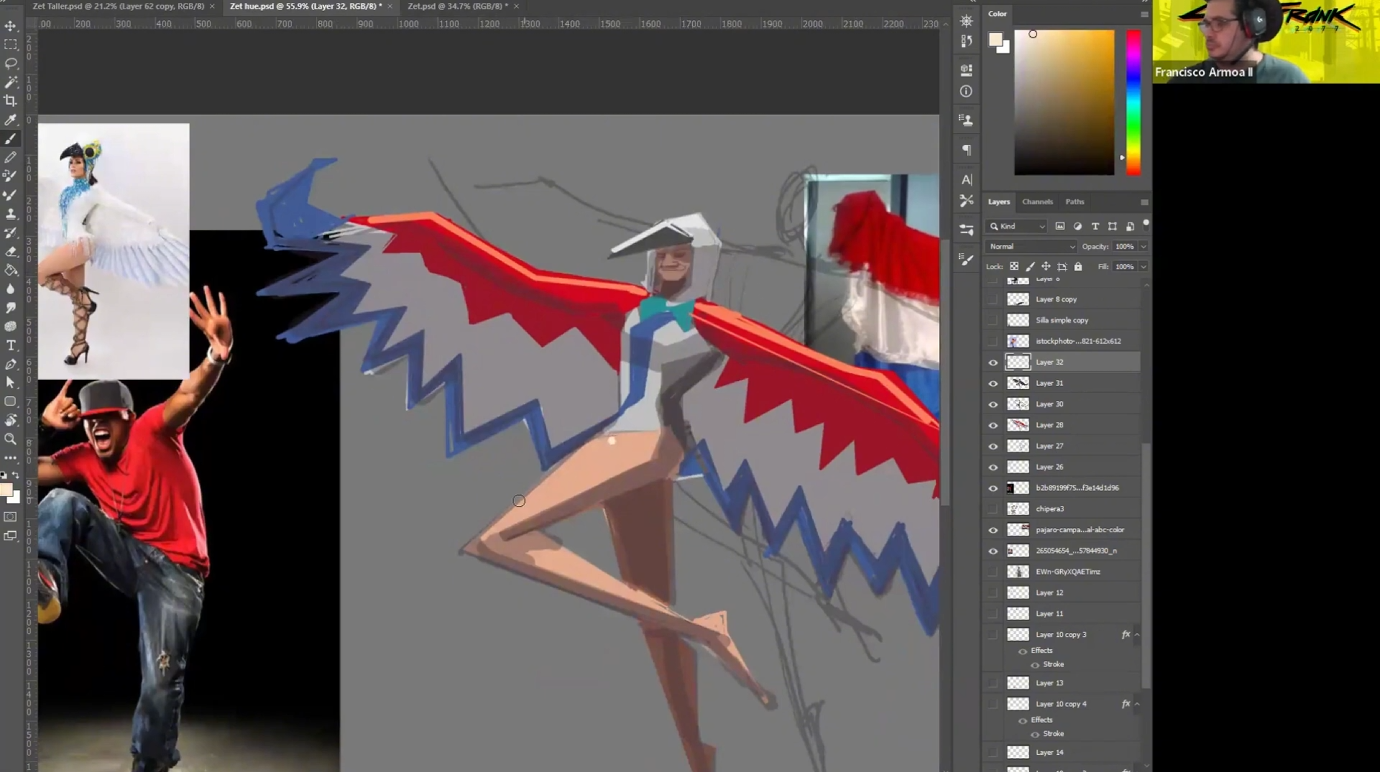Collapse effects on Layer 10 copy 3
This screenshot has width=1380, height=772.
point(1136,635)
